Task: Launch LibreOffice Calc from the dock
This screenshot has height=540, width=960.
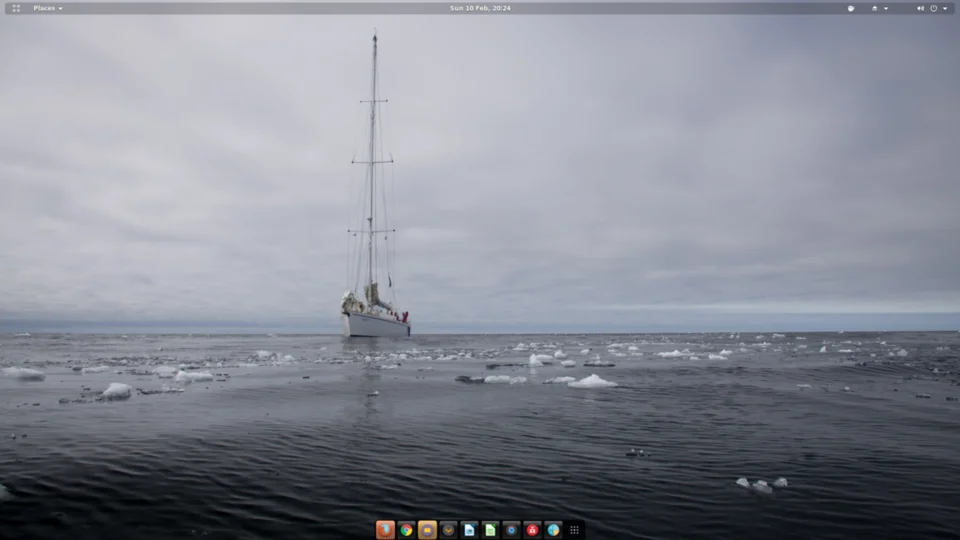Action: pyautogui.click(x=490, y=530)
